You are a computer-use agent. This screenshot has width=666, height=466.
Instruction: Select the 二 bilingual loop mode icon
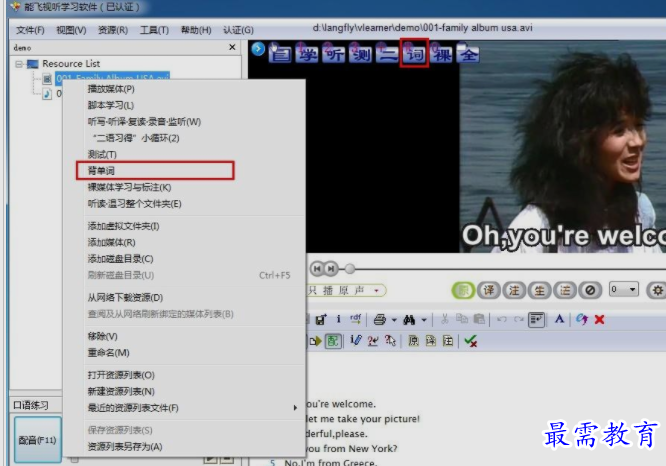pyautogui.click(x=387, y=54)
